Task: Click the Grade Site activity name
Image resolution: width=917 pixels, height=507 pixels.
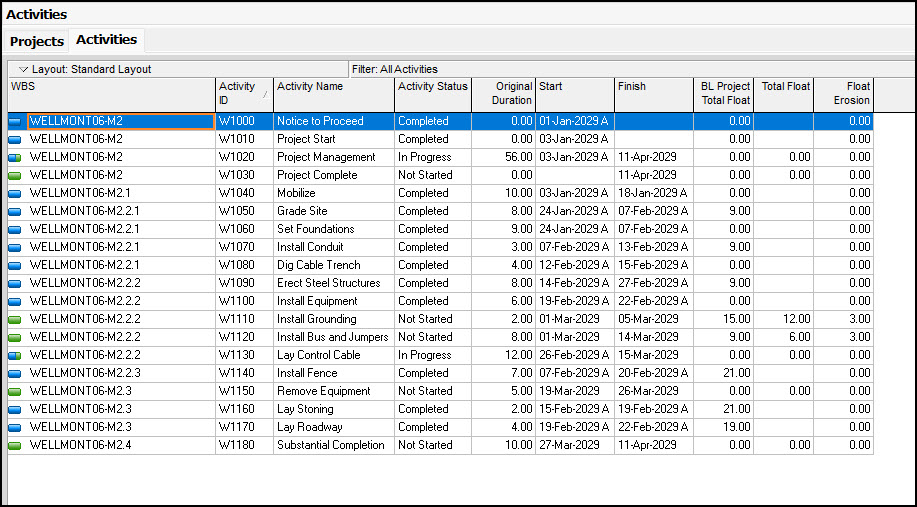Action: [302, 211]
